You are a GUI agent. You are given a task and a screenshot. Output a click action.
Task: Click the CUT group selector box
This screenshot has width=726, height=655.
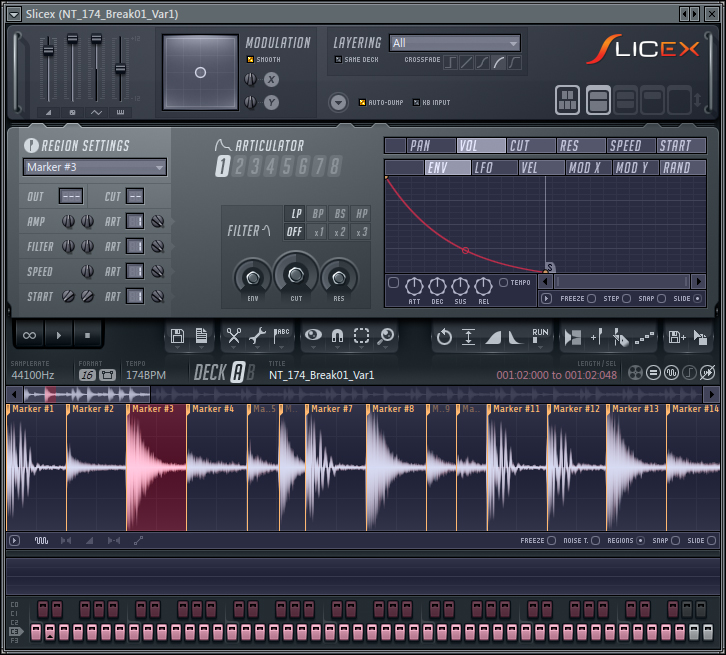(135, 196)
